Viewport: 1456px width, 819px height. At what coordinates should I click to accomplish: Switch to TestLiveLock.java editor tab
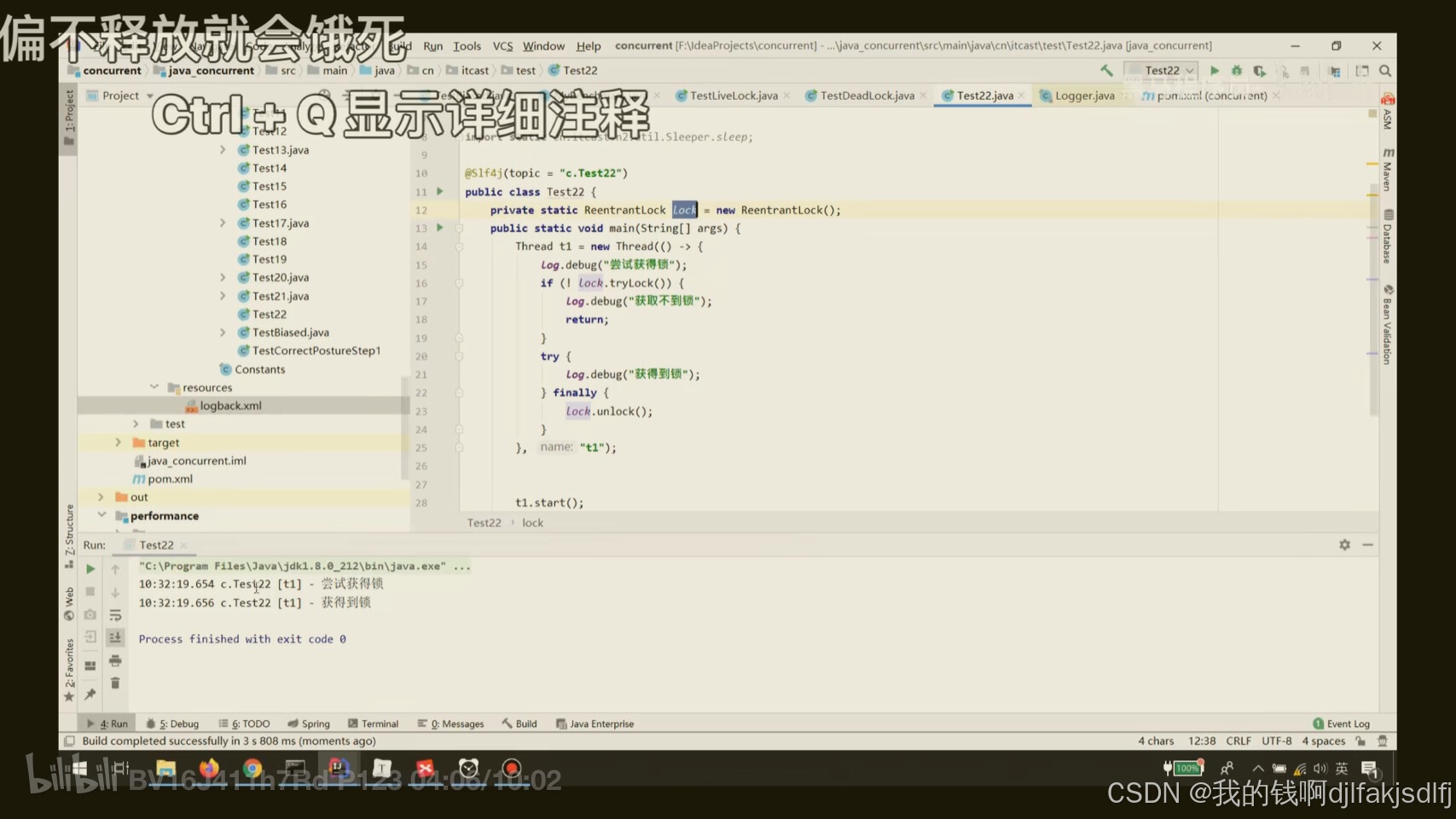click(x=733, y=96)
